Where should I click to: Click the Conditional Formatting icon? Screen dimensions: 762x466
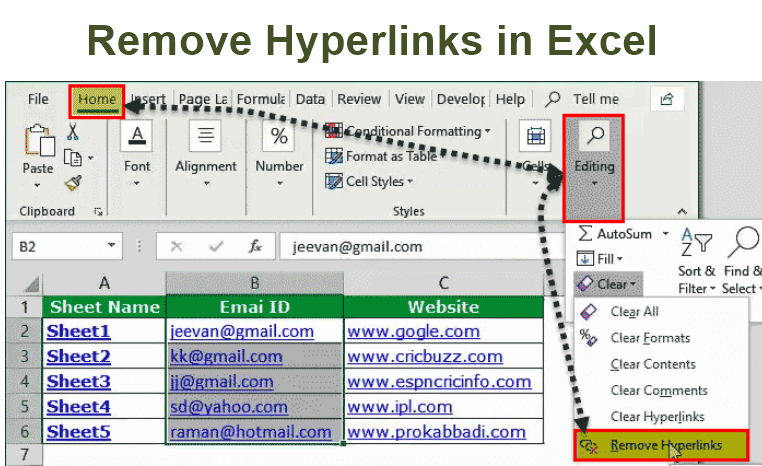pos(334,131)
